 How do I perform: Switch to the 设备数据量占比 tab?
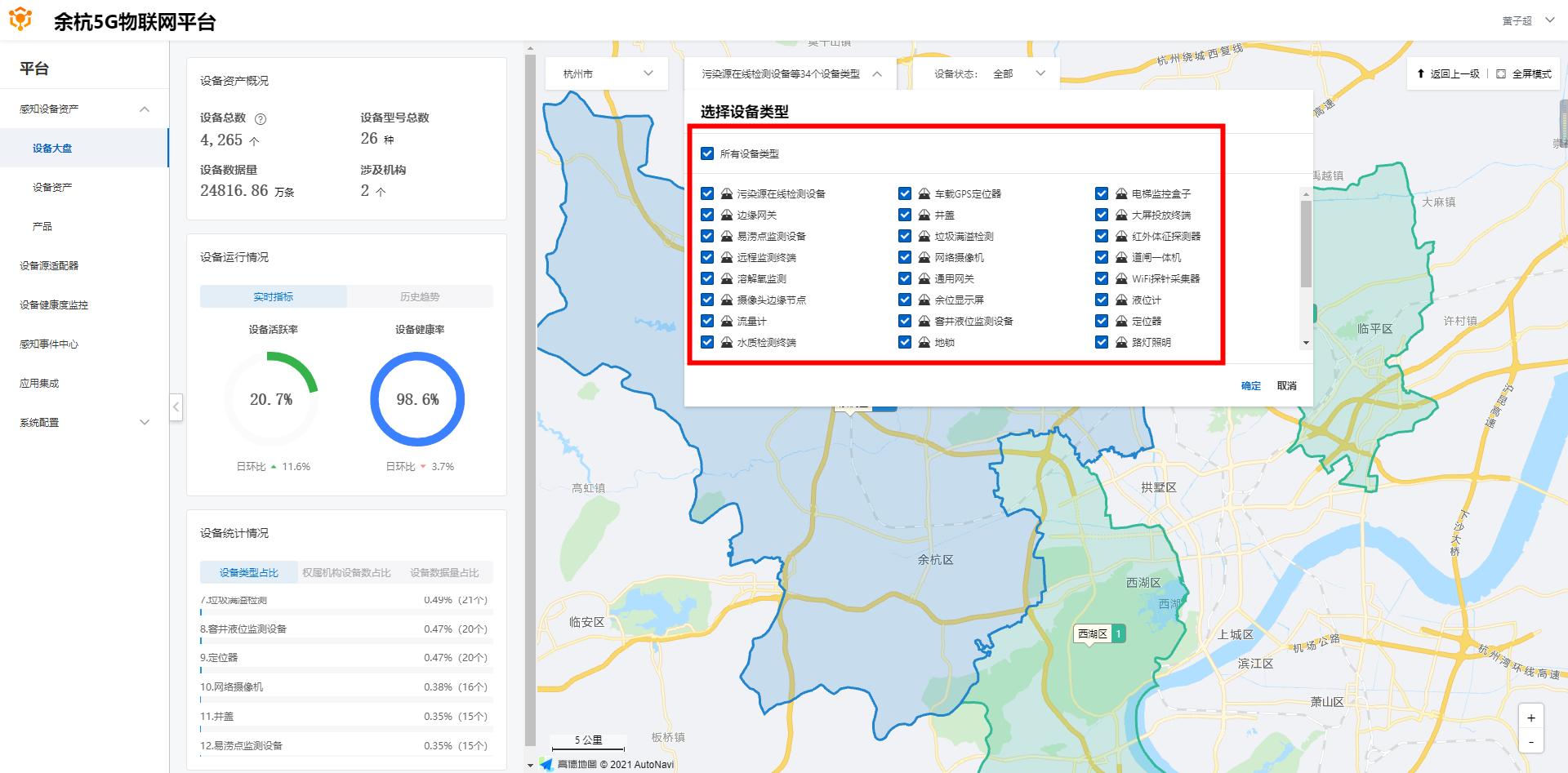(x=444, y=572)
